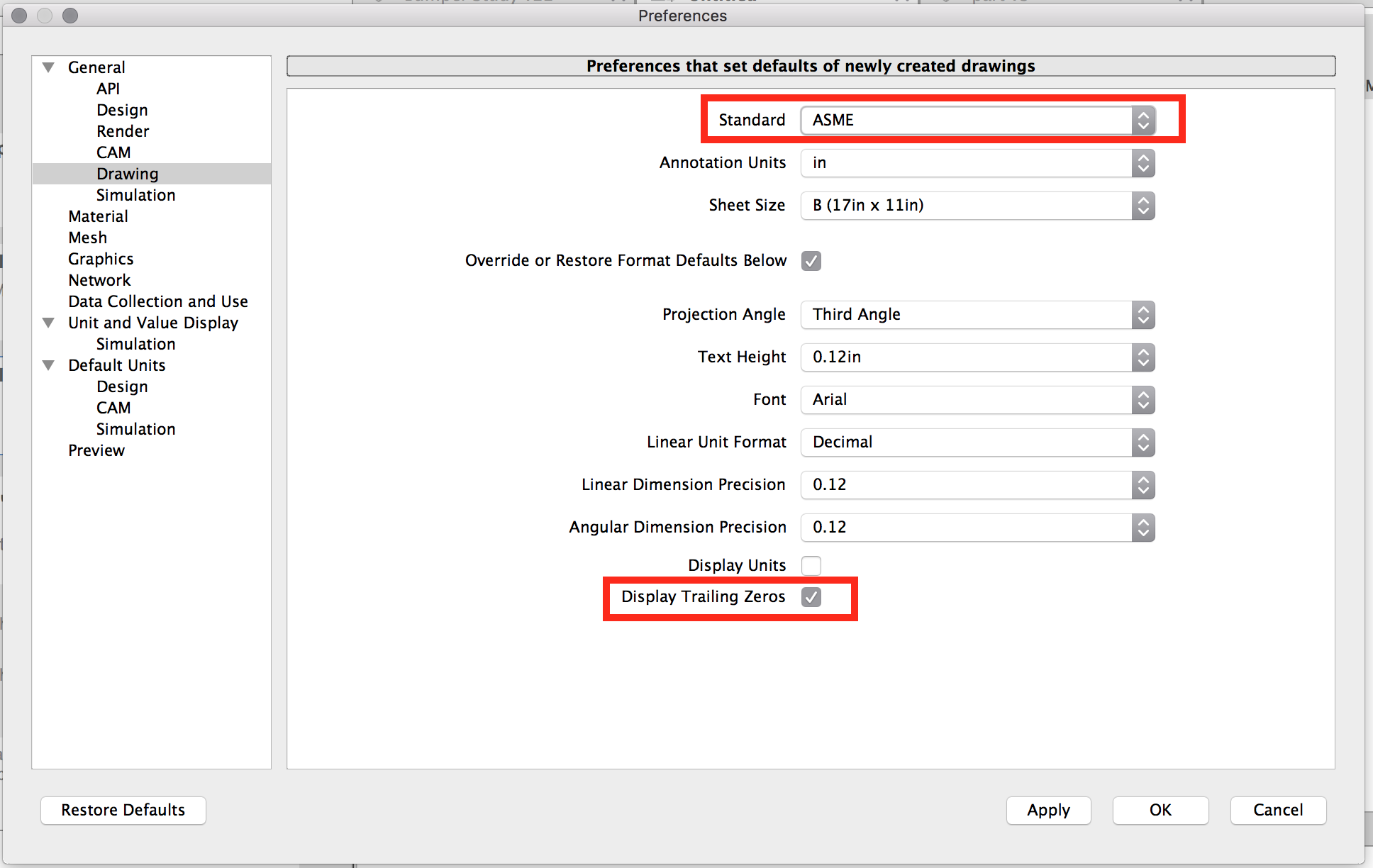This screenshot has height=868, width=1373.
Task: Apply the preference changes
Action: coord(1048,810)
